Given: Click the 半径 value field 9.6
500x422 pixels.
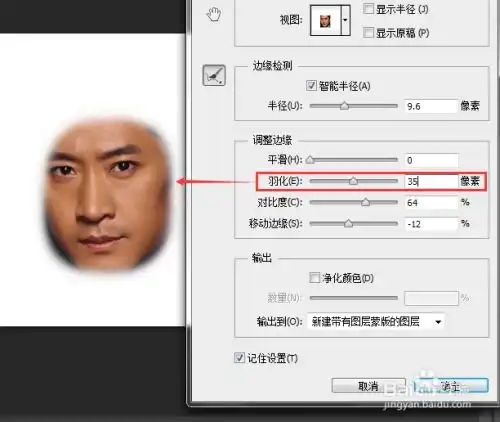Looking at the screenshot, I should coord(431,106).
